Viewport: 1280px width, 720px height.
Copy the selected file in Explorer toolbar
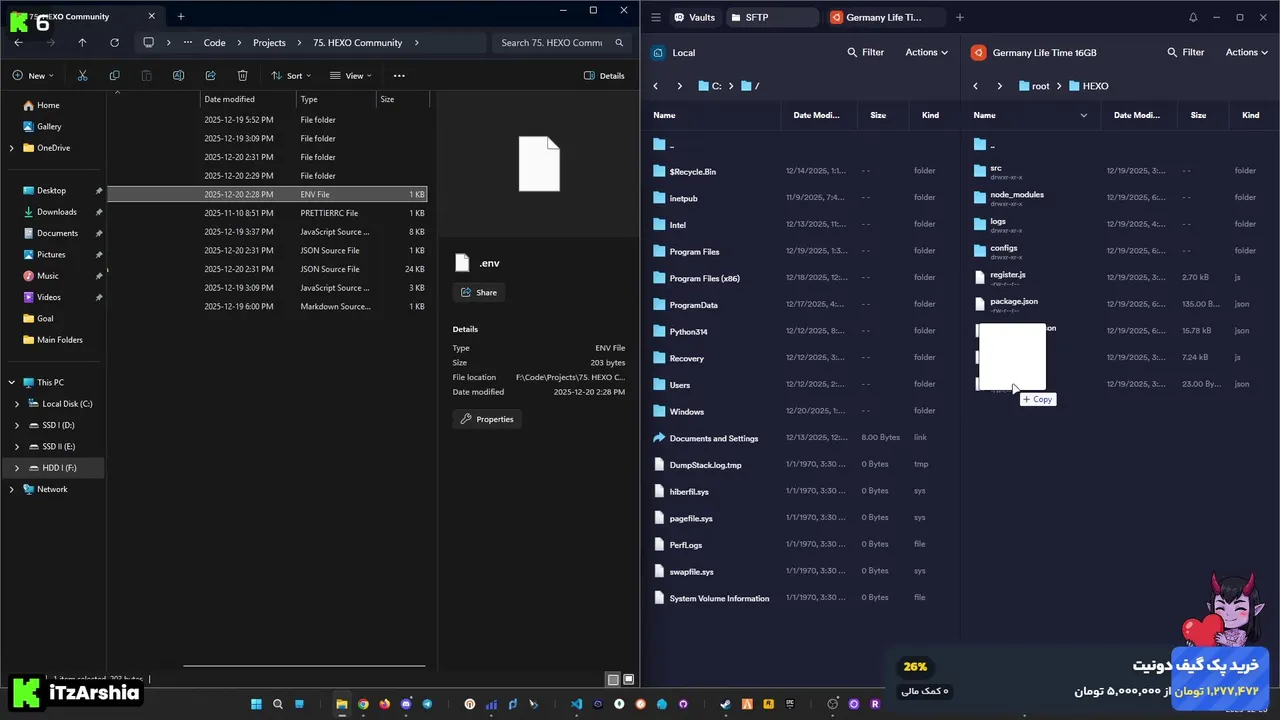tap(114, 75)
